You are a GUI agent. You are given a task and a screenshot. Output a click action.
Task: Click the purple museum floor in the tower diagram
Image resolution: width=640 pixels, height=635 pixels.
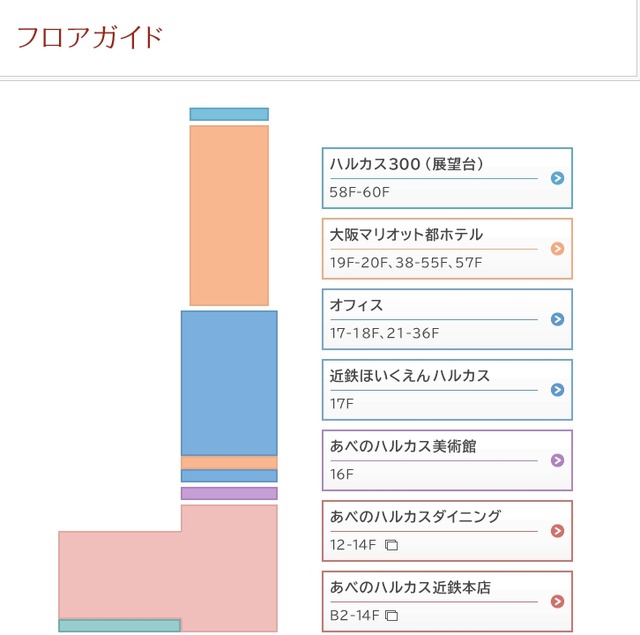tap(229, 493)
